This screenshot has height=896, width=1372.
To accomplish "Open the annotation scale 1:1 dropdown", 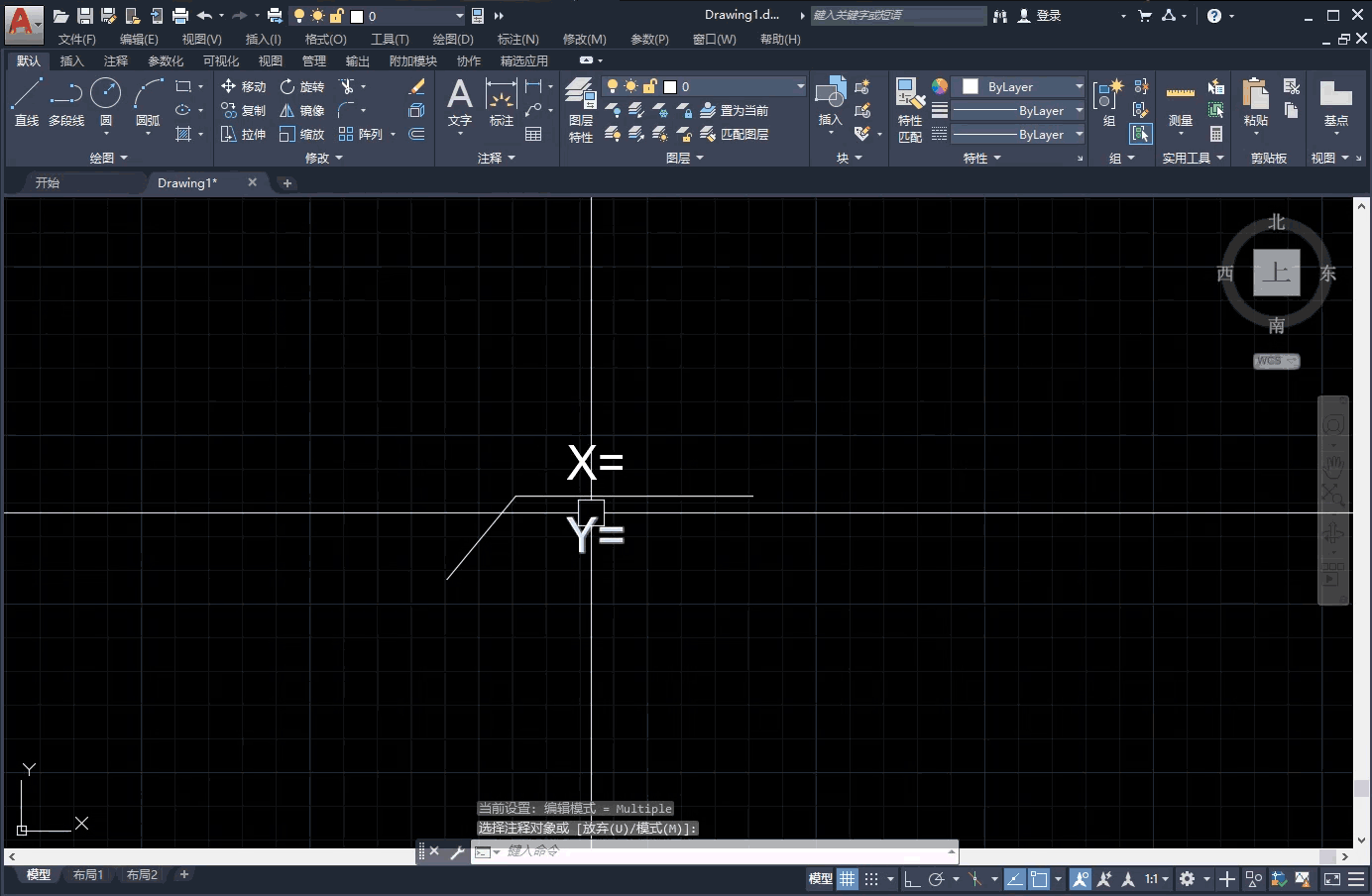I will pyautogui.click(x=1153, y=879).
